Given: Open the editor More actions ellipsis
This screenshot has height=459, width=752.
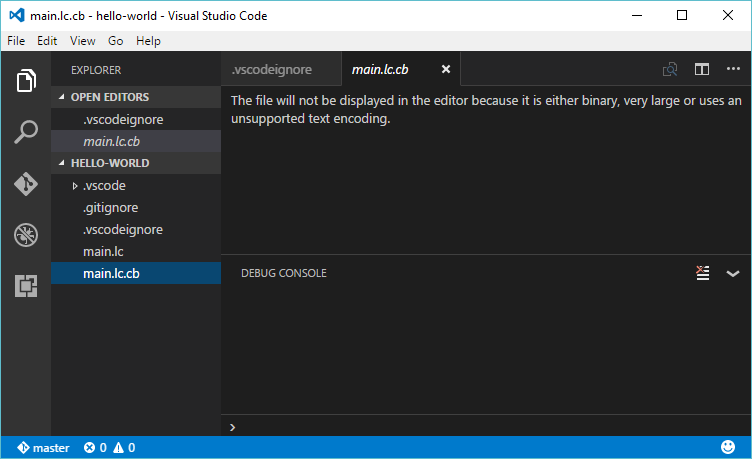Looking at the screenshot, I should pyautogui.click(x=733, y=70).
